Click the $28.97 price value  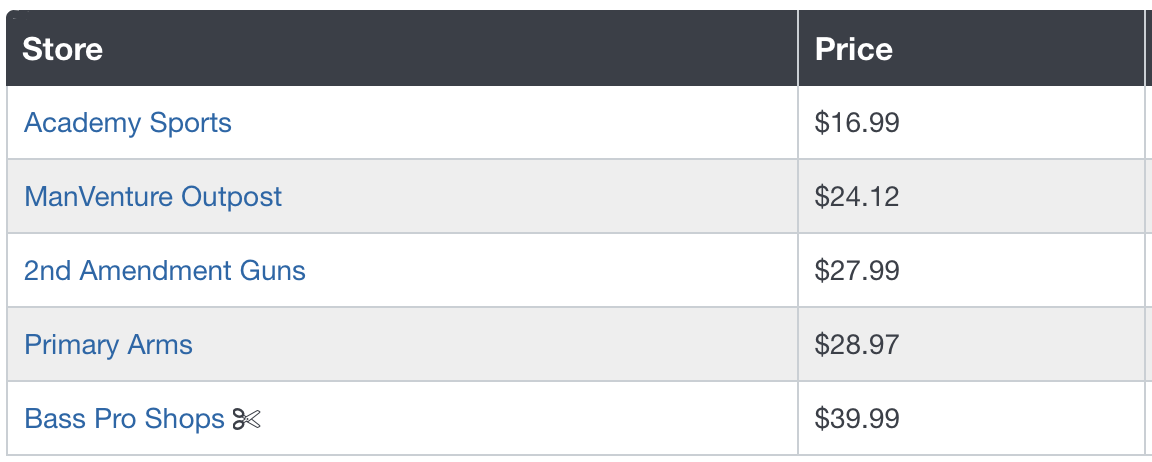[x=857, y=344]
